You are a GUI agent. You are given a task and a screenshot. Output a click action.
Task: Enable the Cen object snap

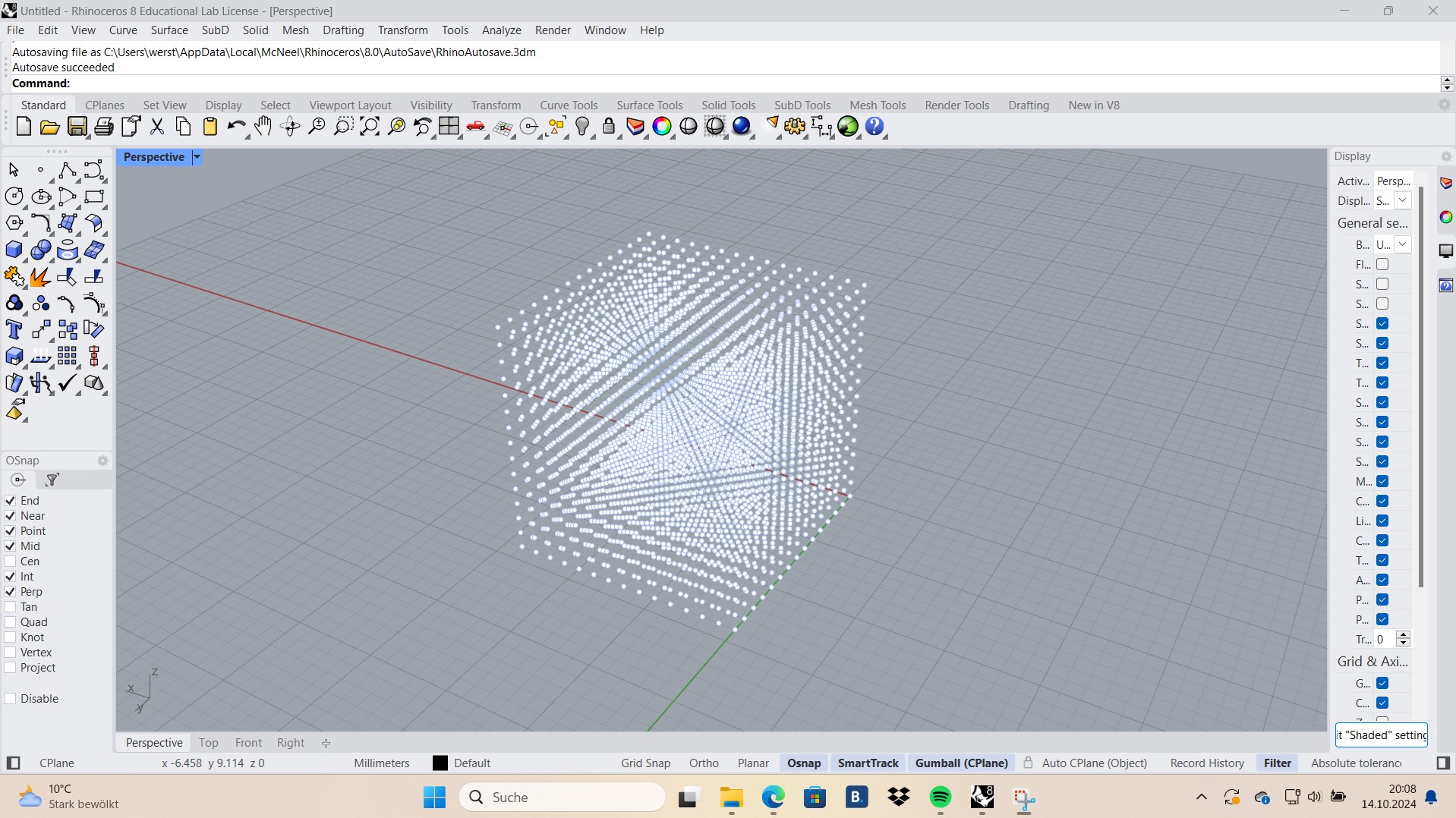point(11,562)
